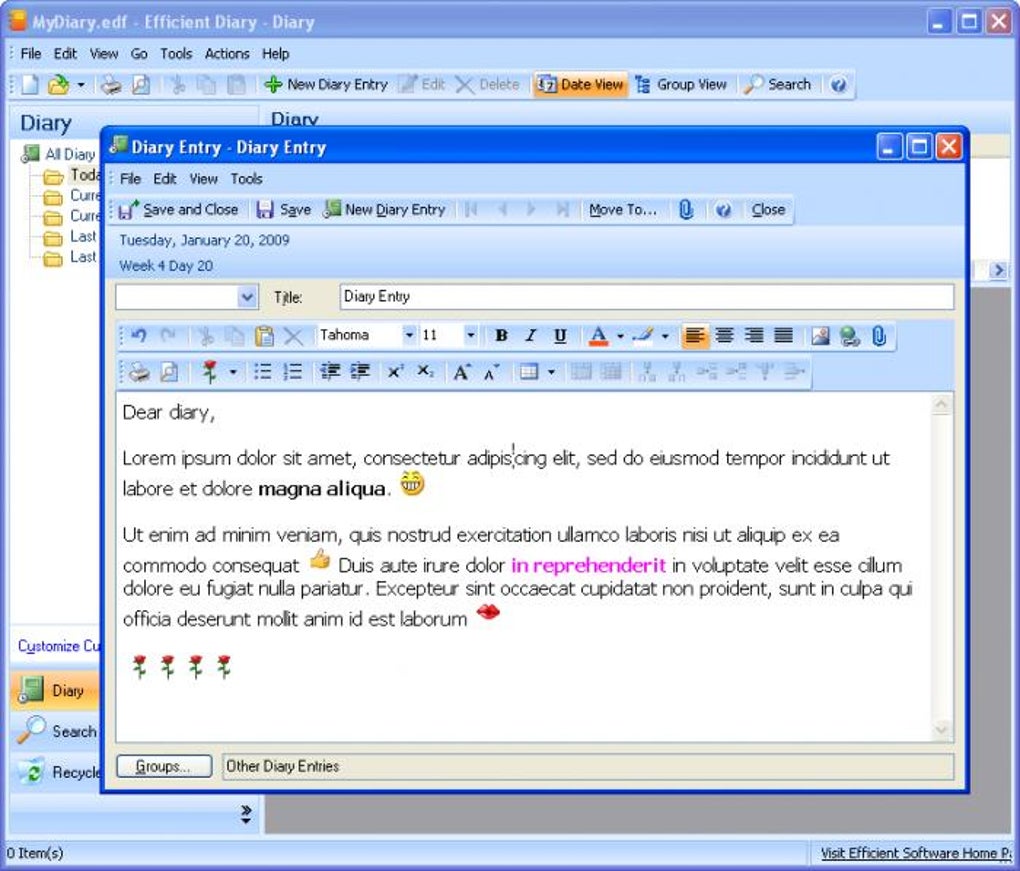Open table dropdown arrow
Image resolution: width=1020 pixels, height=871 pixels.
pos(552,373)
